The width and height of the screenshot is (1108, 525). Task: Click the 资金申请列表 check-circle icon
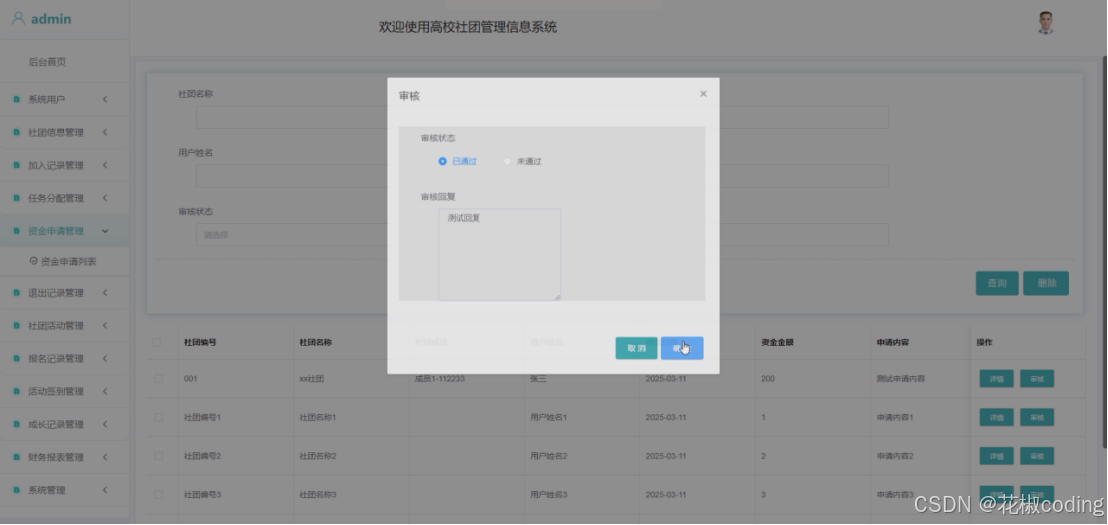pos(33,261)
